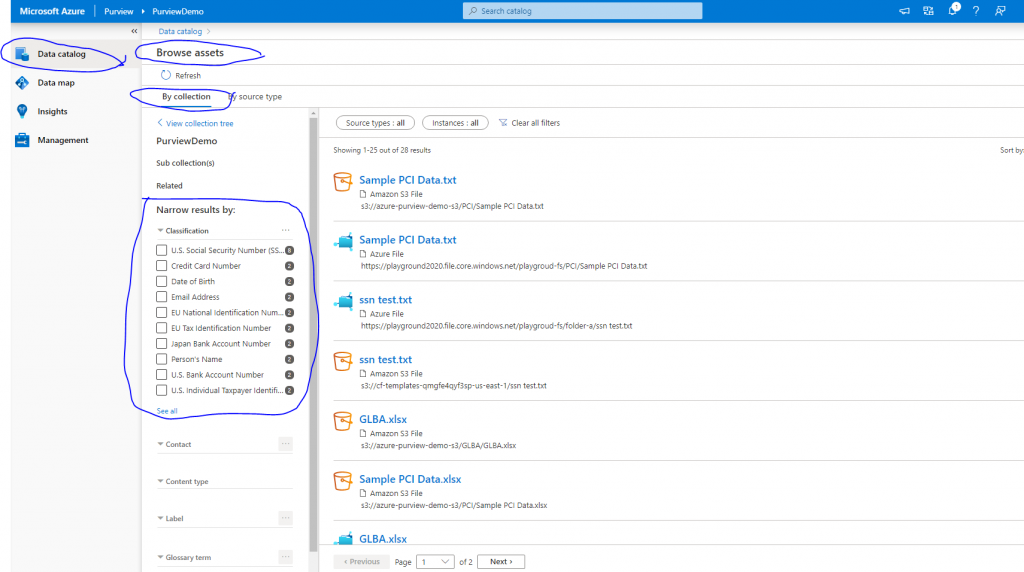Open the Sample PCI Data.xlsx asset
The width and height of the screenshot is (1024, 572).
coord(410,479)
